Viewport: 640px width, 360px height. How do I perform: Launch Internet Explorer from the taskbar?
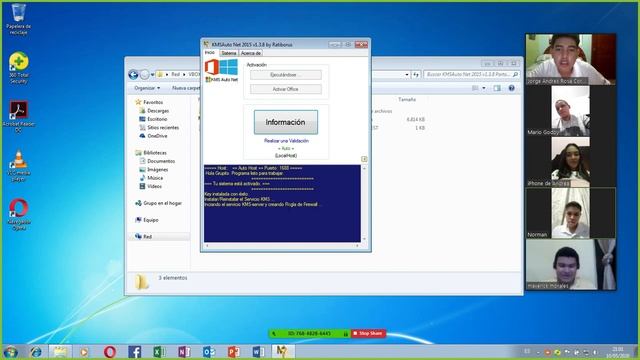coord(36,352)
